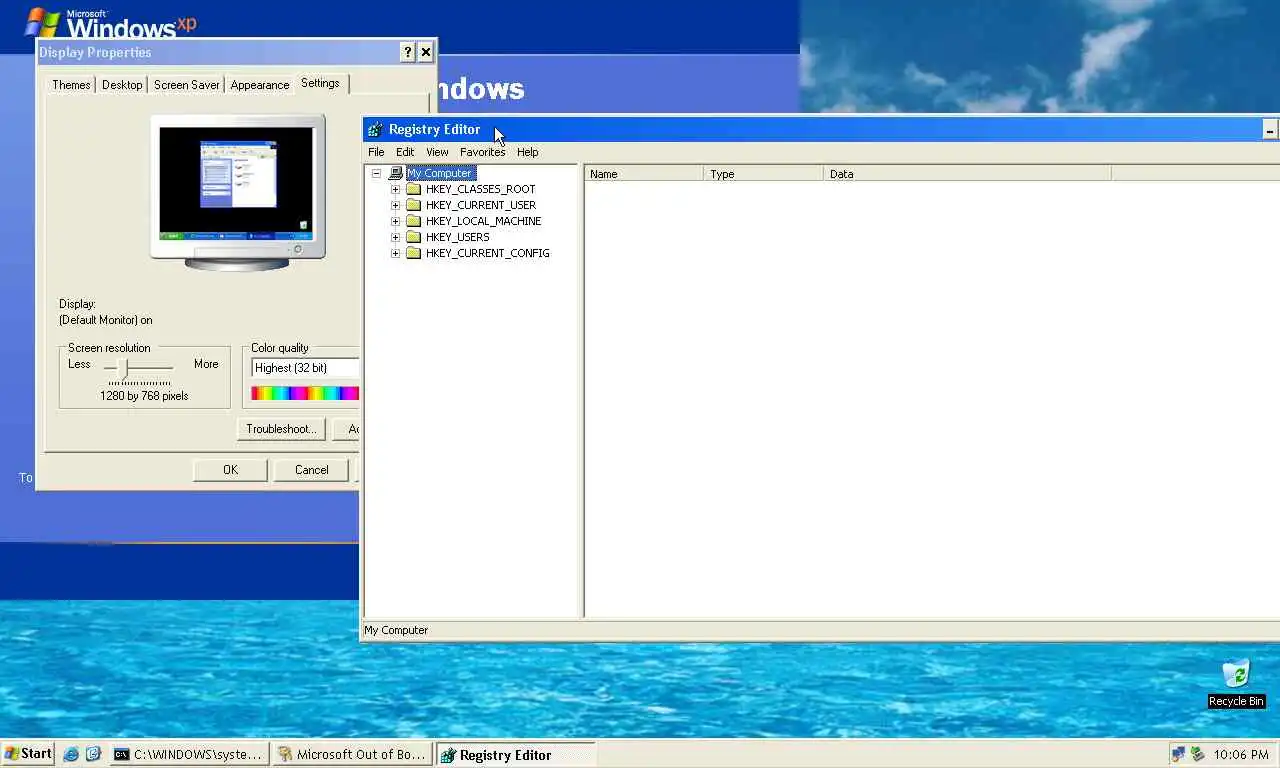1280x768 pixels.
Task: Click the HKEY_USERS folder icon
Action: click(414, 237)
